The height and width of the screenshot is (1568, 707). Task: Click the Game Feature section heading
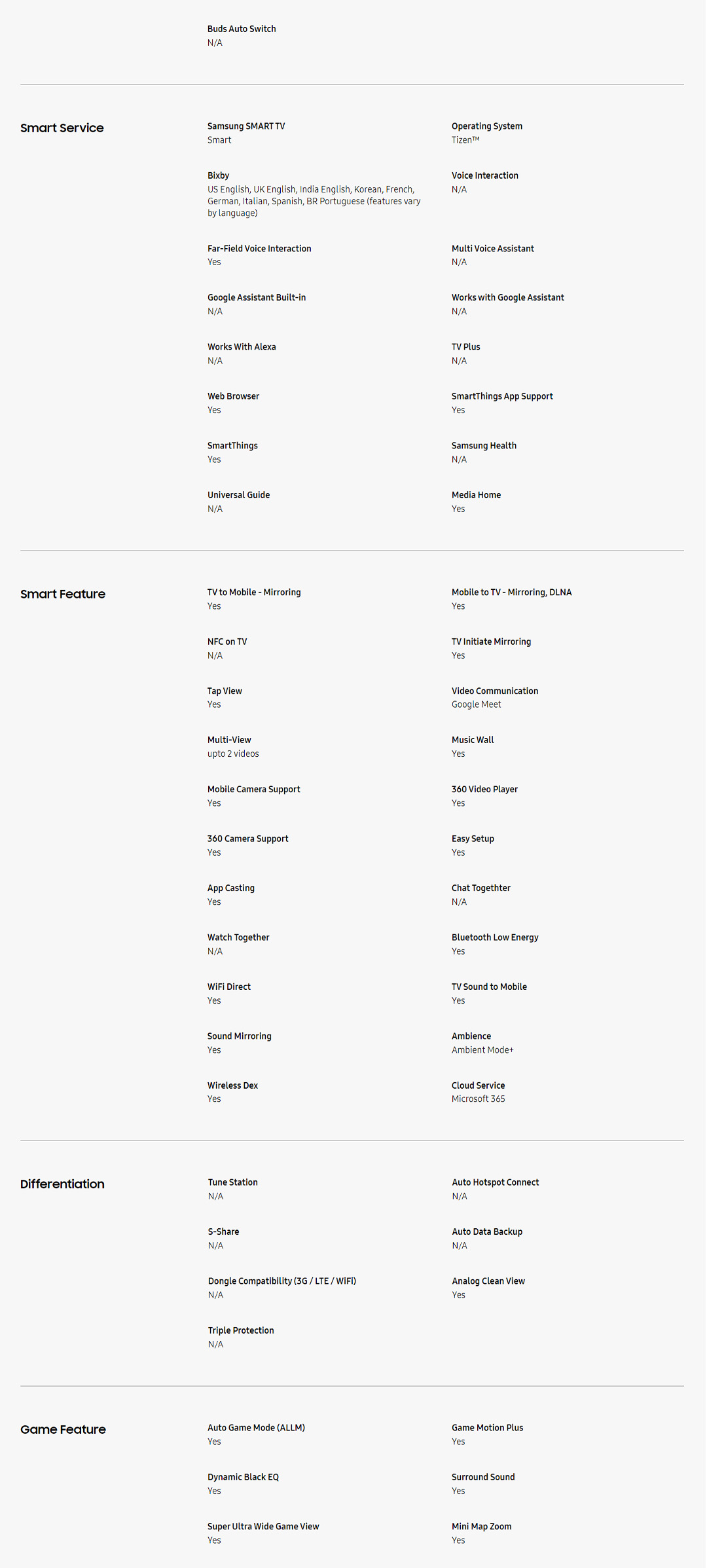63,1430
